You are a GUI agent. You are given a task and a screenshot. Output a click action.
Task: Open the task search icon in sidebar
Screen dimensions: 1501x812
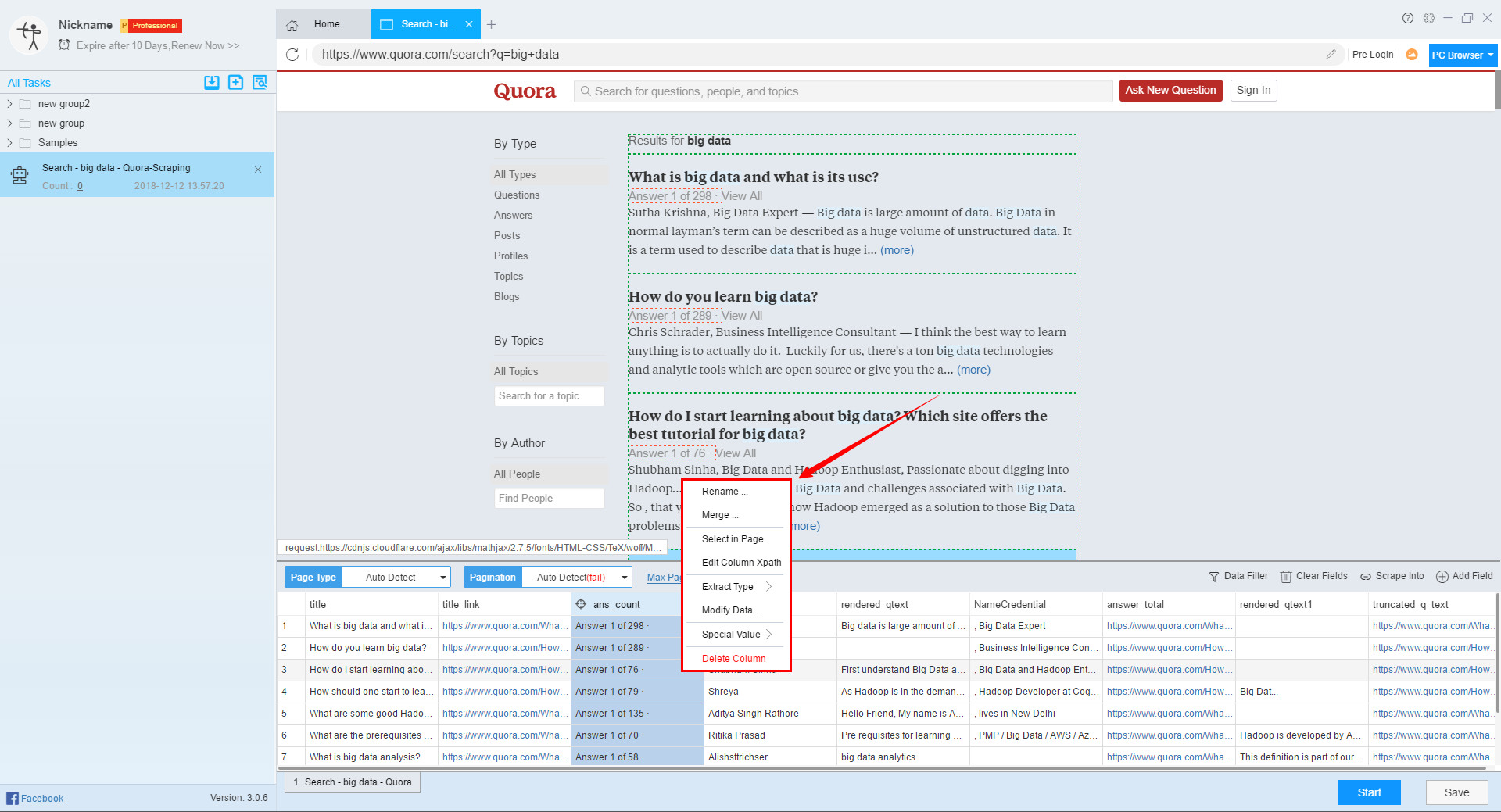260,83
